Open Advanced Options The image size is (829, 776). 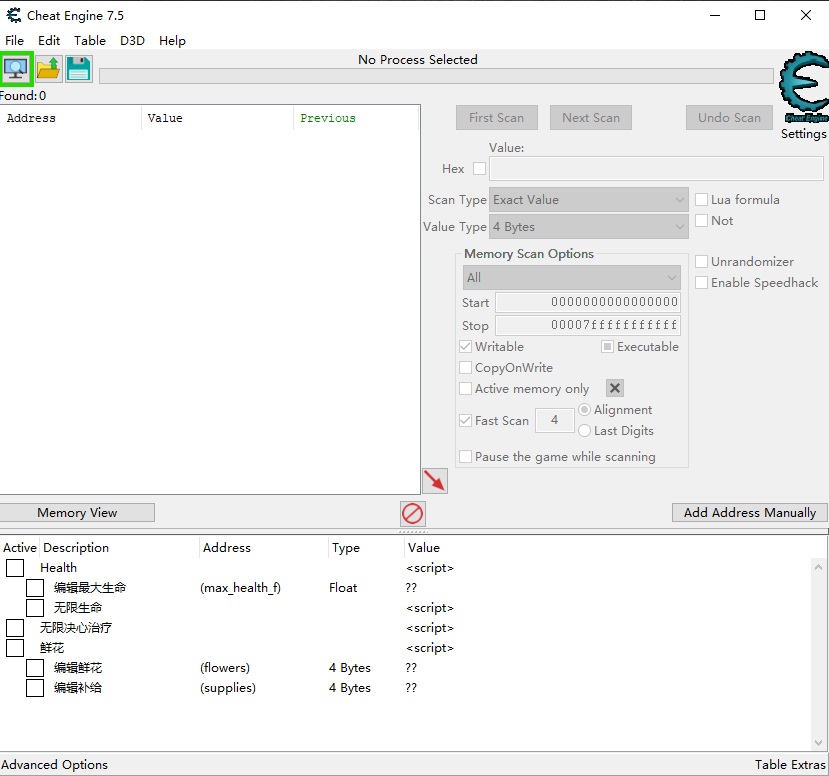pos(54,764)
